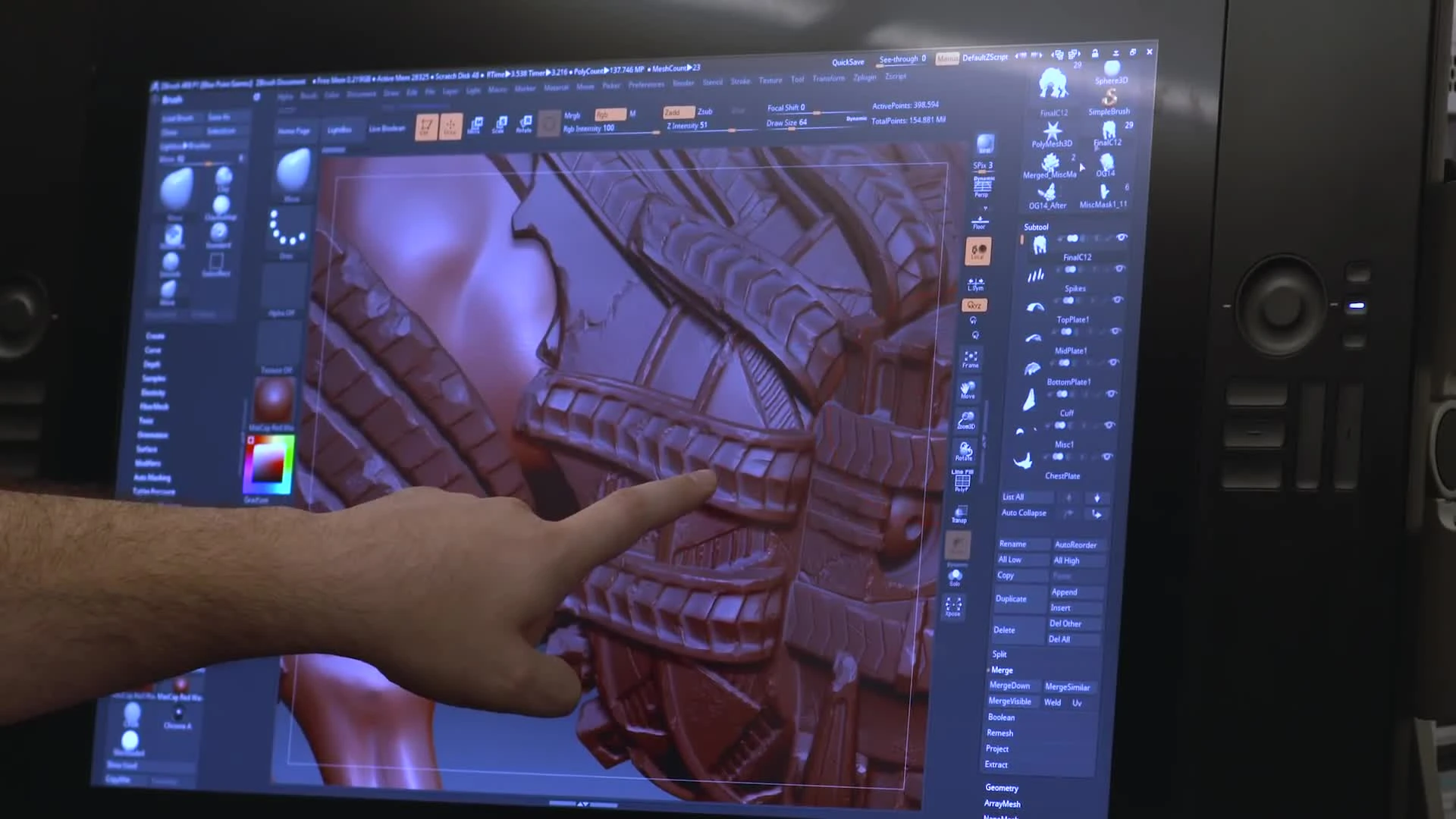Activate the Frame icon in right shelf
Screen dimensions: 1456x819
(971, 359)
